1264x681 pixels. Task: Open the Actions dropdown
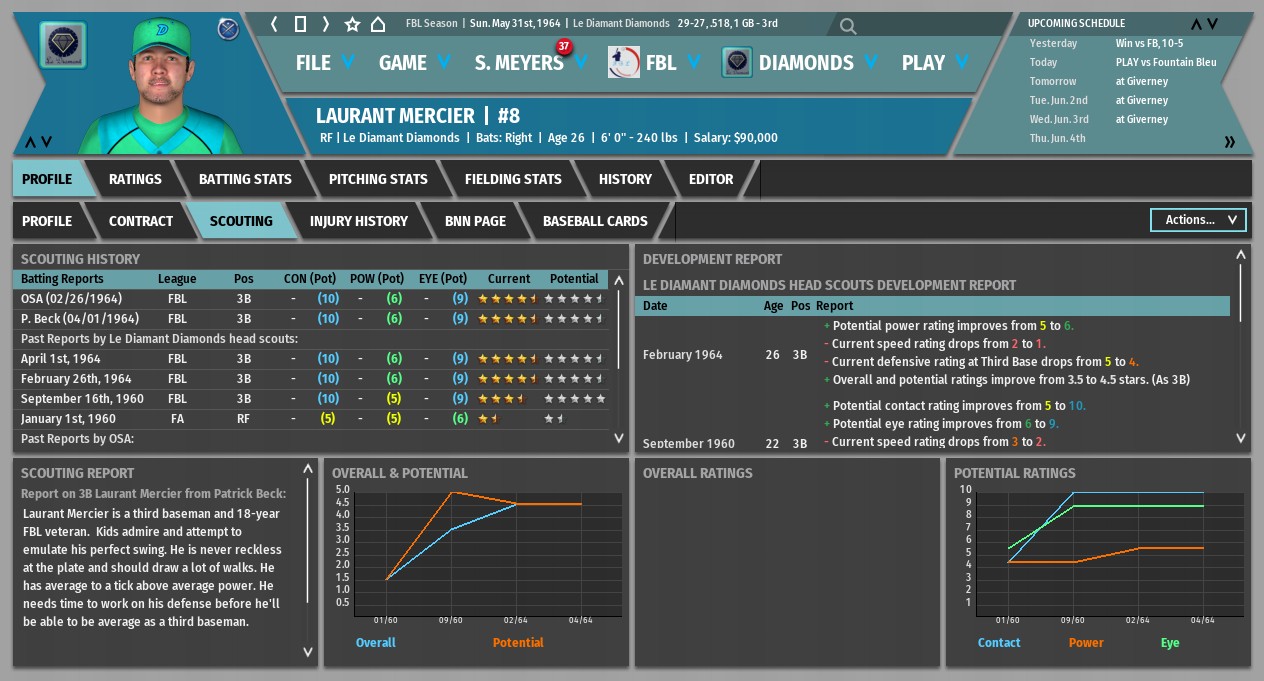[x=1198, y=220]
